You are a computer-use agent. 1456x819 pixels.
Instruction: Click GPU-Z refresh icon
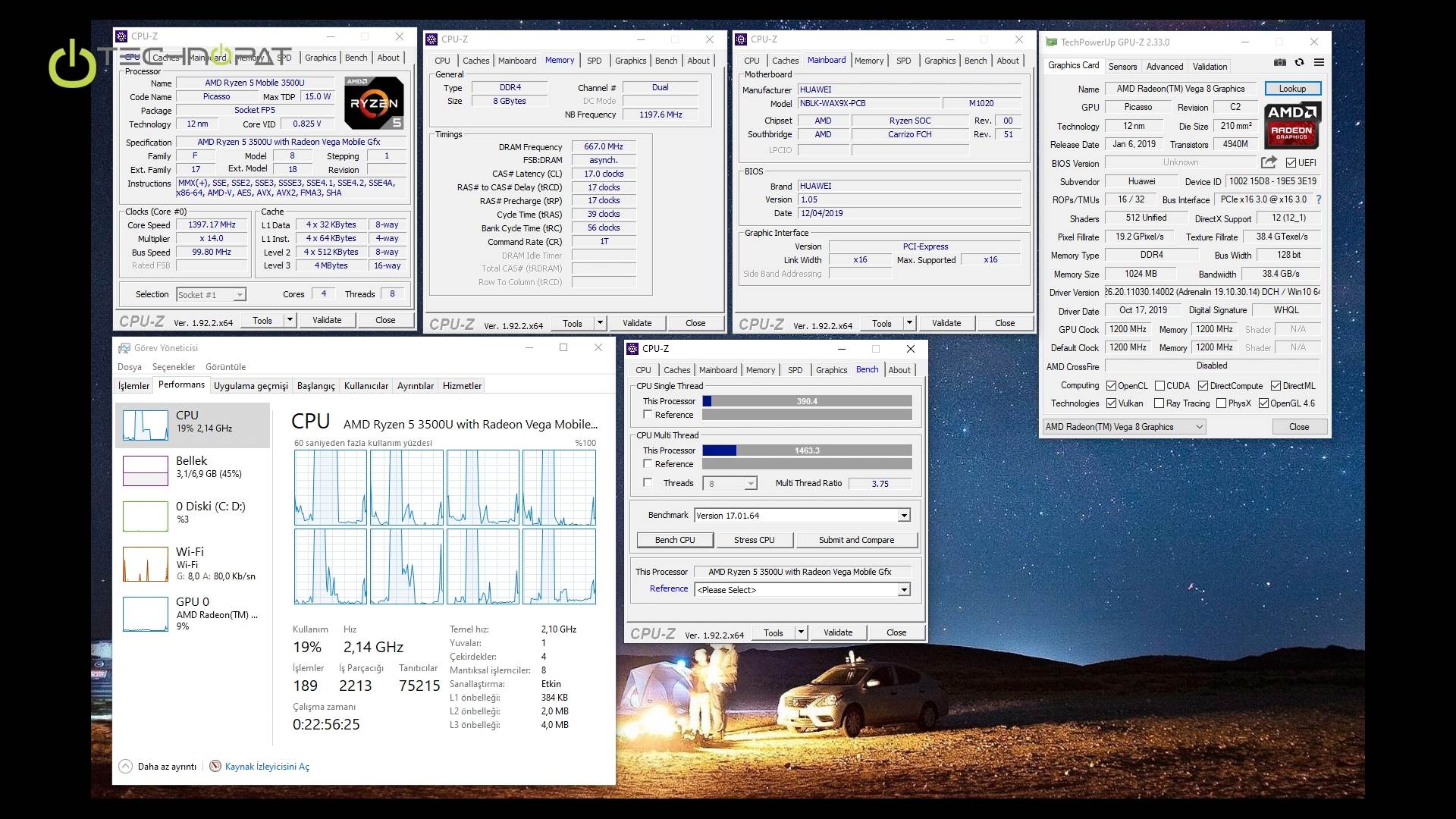tap(1300, 62)
